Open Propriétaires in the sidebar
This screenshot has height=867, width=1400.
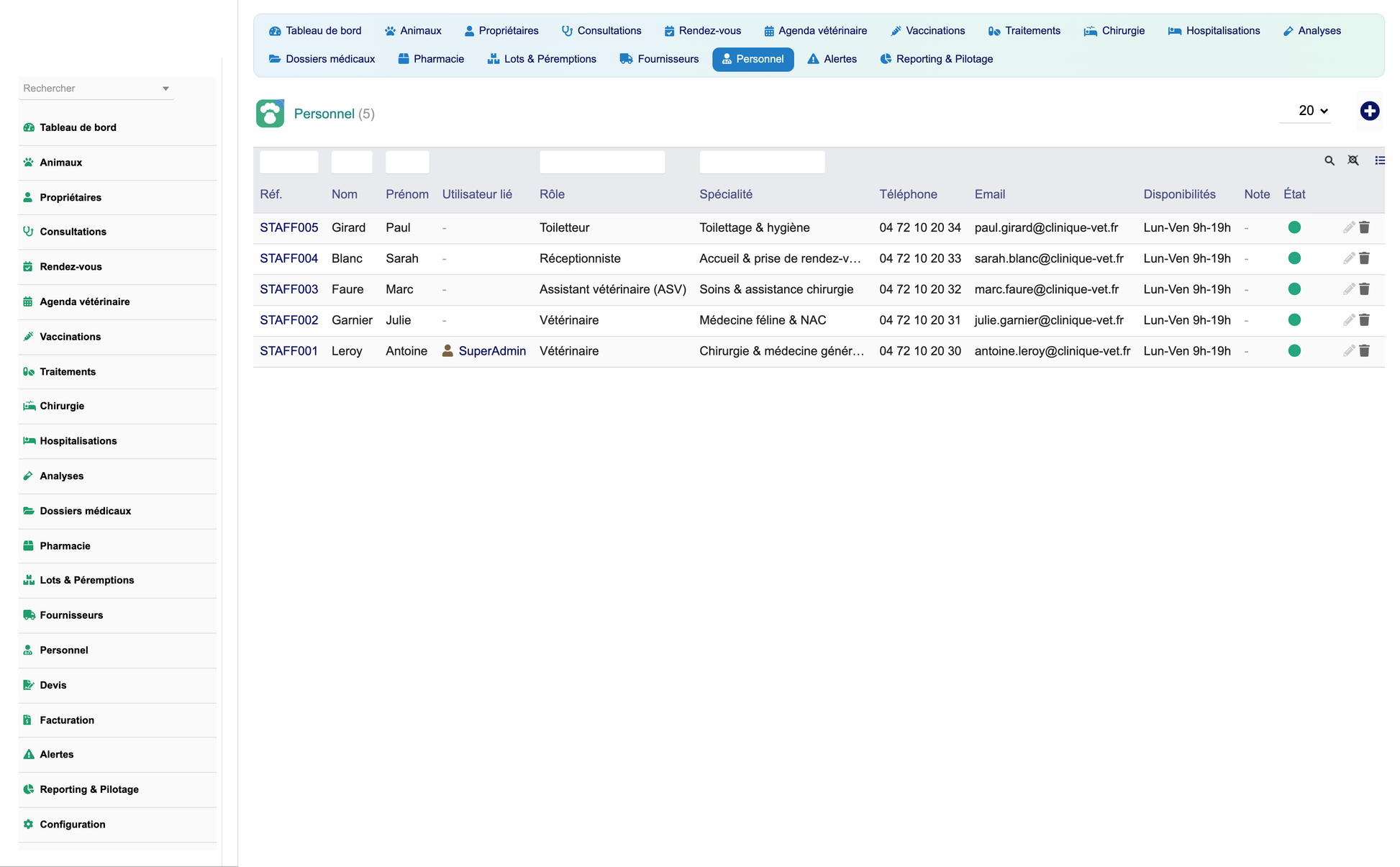[70, 198]
